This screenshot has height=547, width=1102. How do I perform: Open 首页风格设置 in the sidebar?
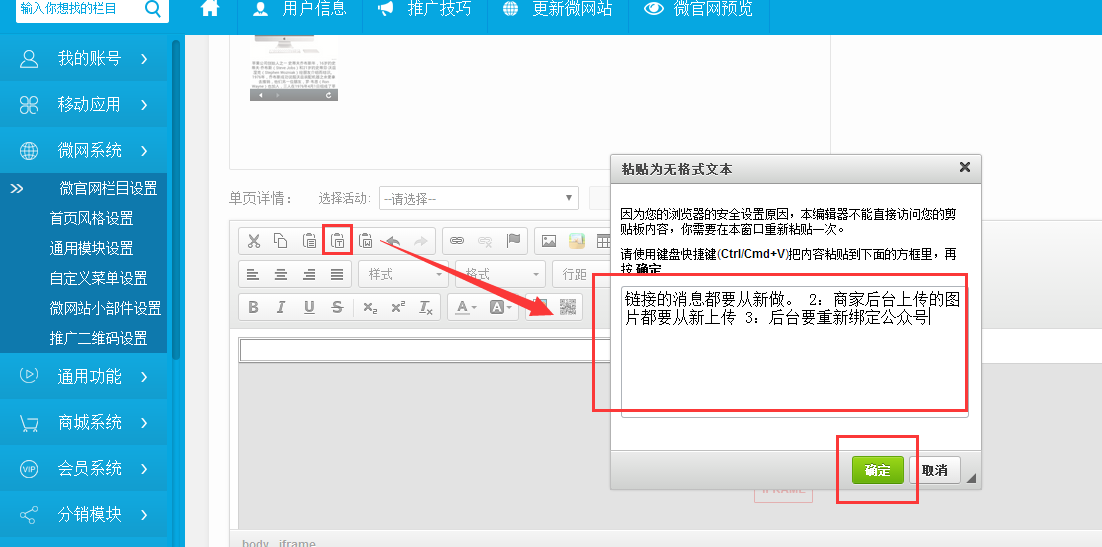click(91, 218)
